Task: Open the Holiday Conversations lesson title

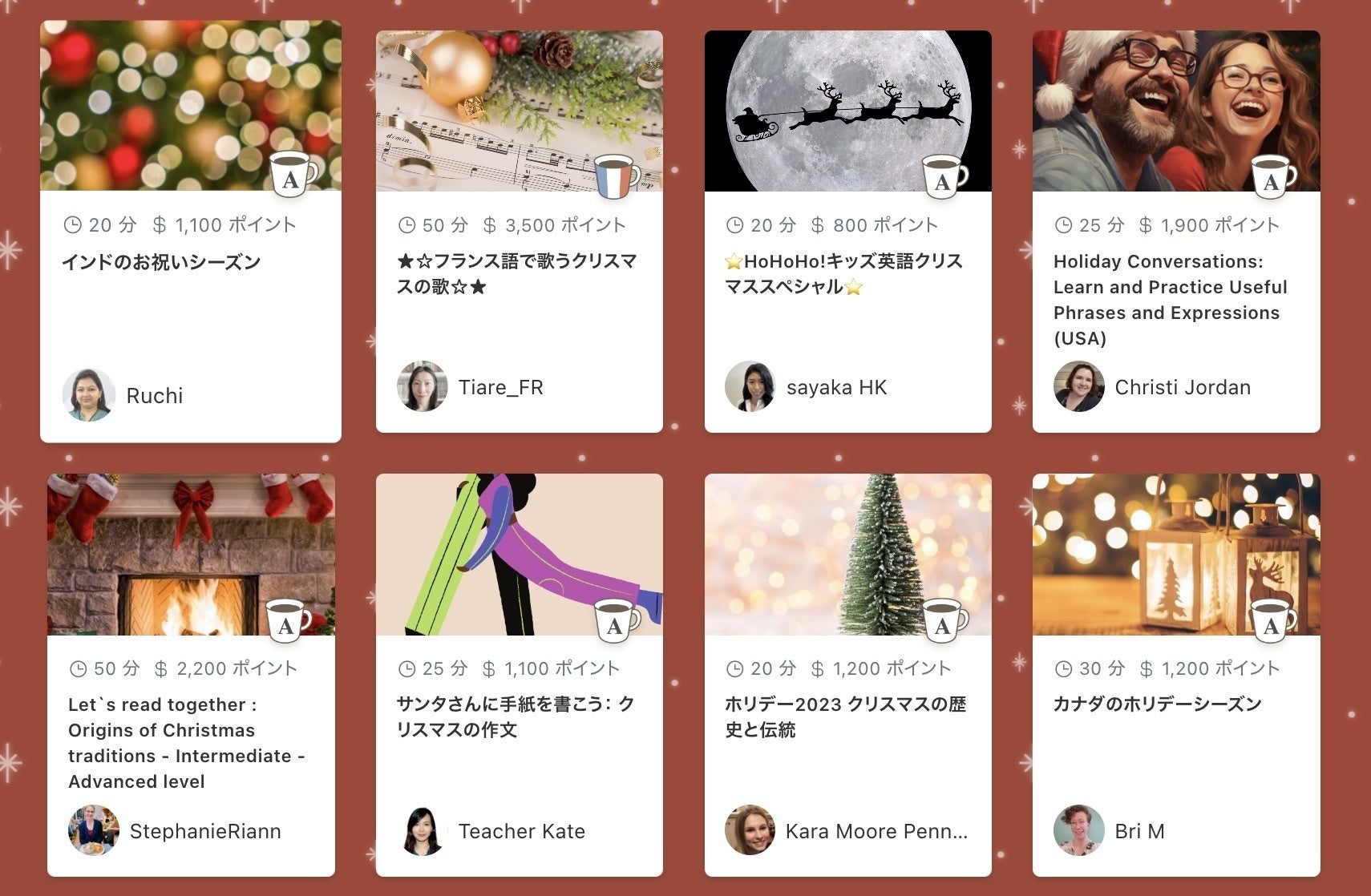Action: (1171, 300)
